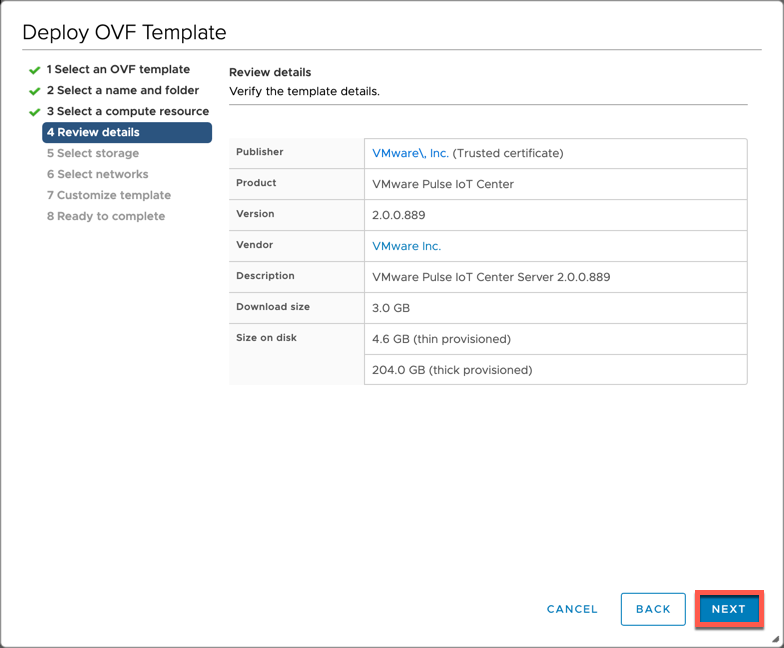Viewport: 784px width, 648px height.
Task: Click the green checkmark beside step 1
Action: click(34, 70)
